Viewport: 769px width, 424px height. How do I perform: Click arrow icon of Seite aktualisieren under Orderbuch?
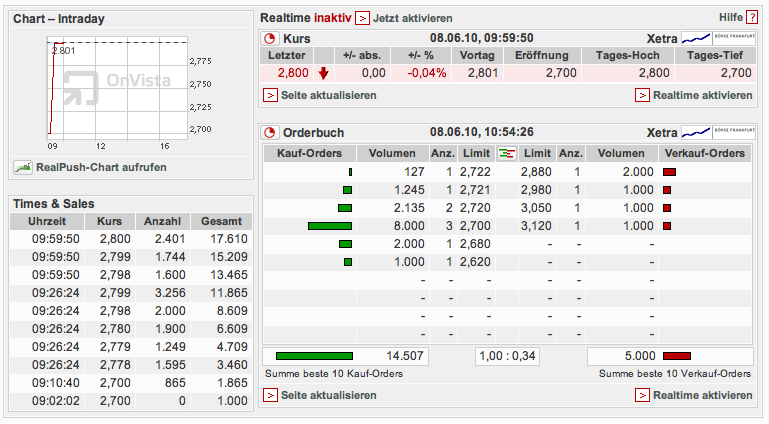(x=270, y=395)
